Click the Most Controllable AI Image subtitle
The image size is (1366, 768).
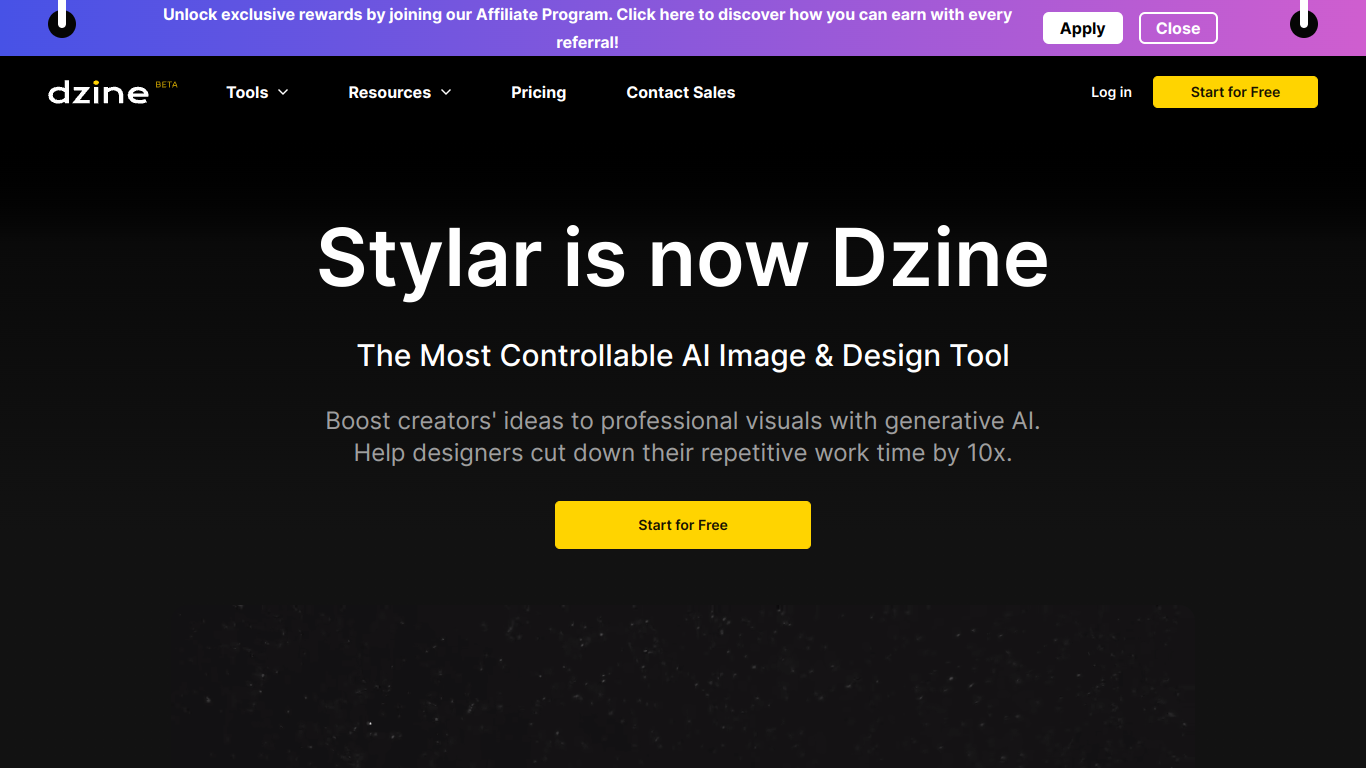(683, 355)
